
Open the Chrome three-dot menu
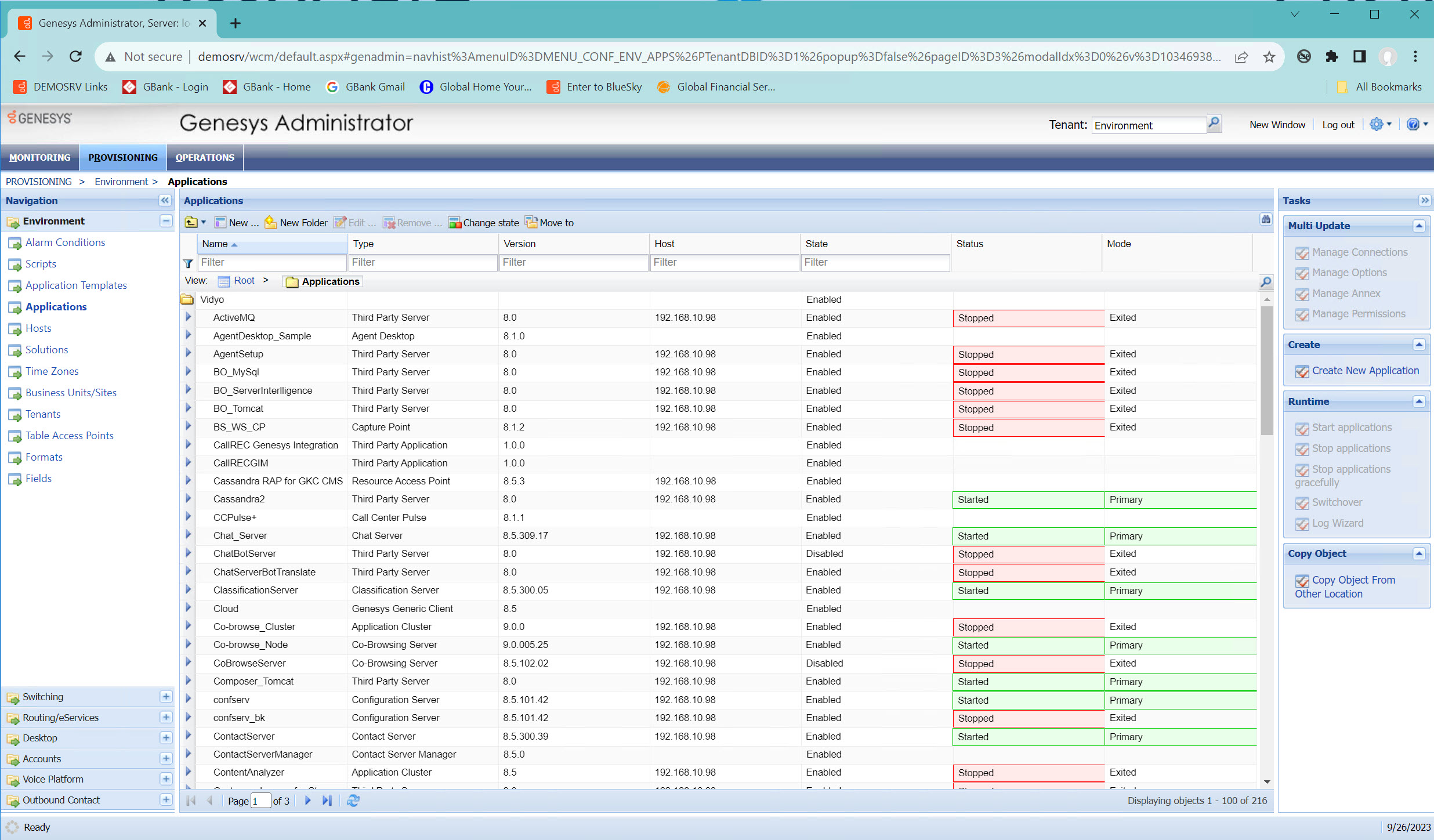pyautogui.click(x=1415, y=56)
